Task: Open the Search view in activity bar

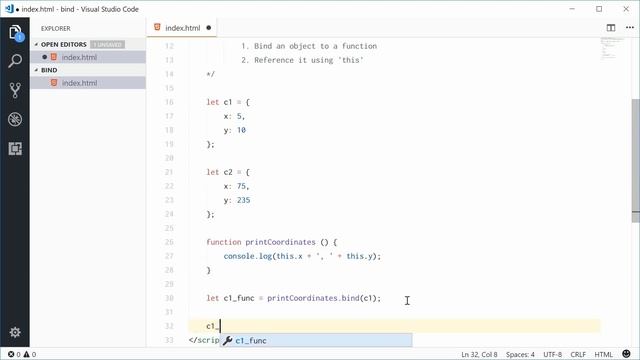Action: 15,61
